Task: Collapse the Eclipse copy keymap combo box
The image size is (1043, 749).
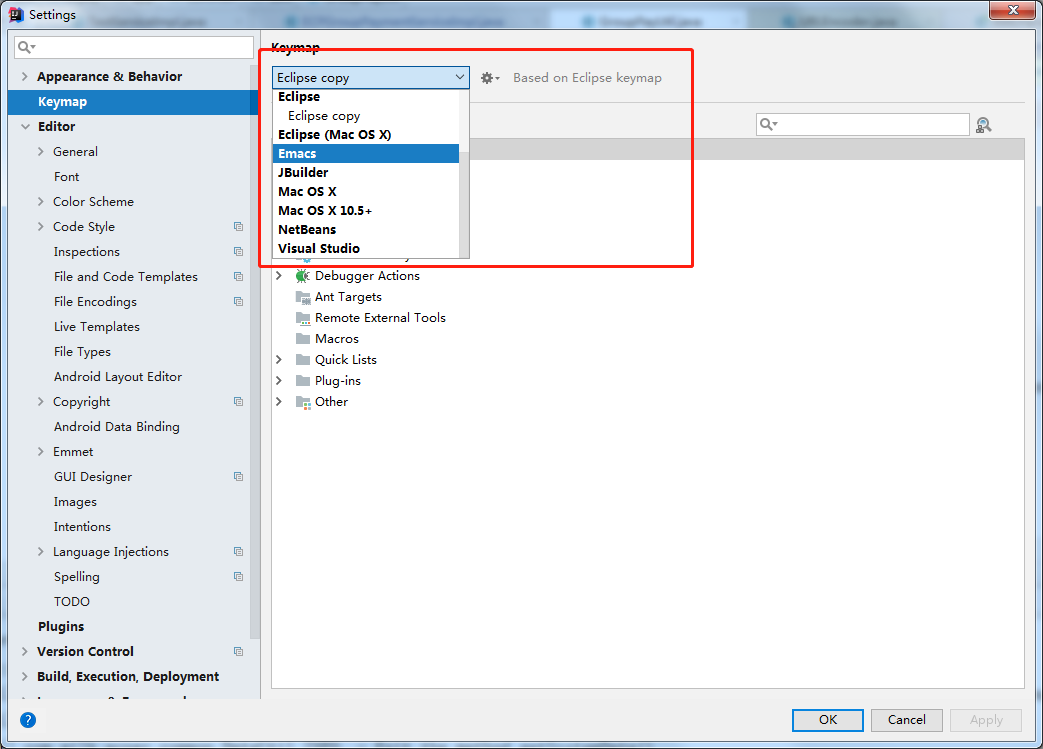Action: pyautogui.click(x=460, y=77)
